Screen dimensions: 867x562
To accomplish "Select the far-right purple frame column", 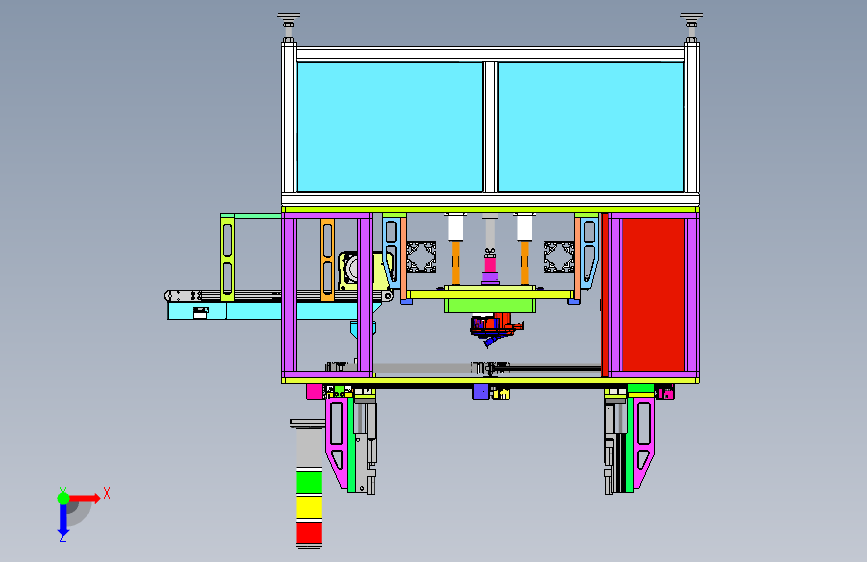I will pos(692,295).
